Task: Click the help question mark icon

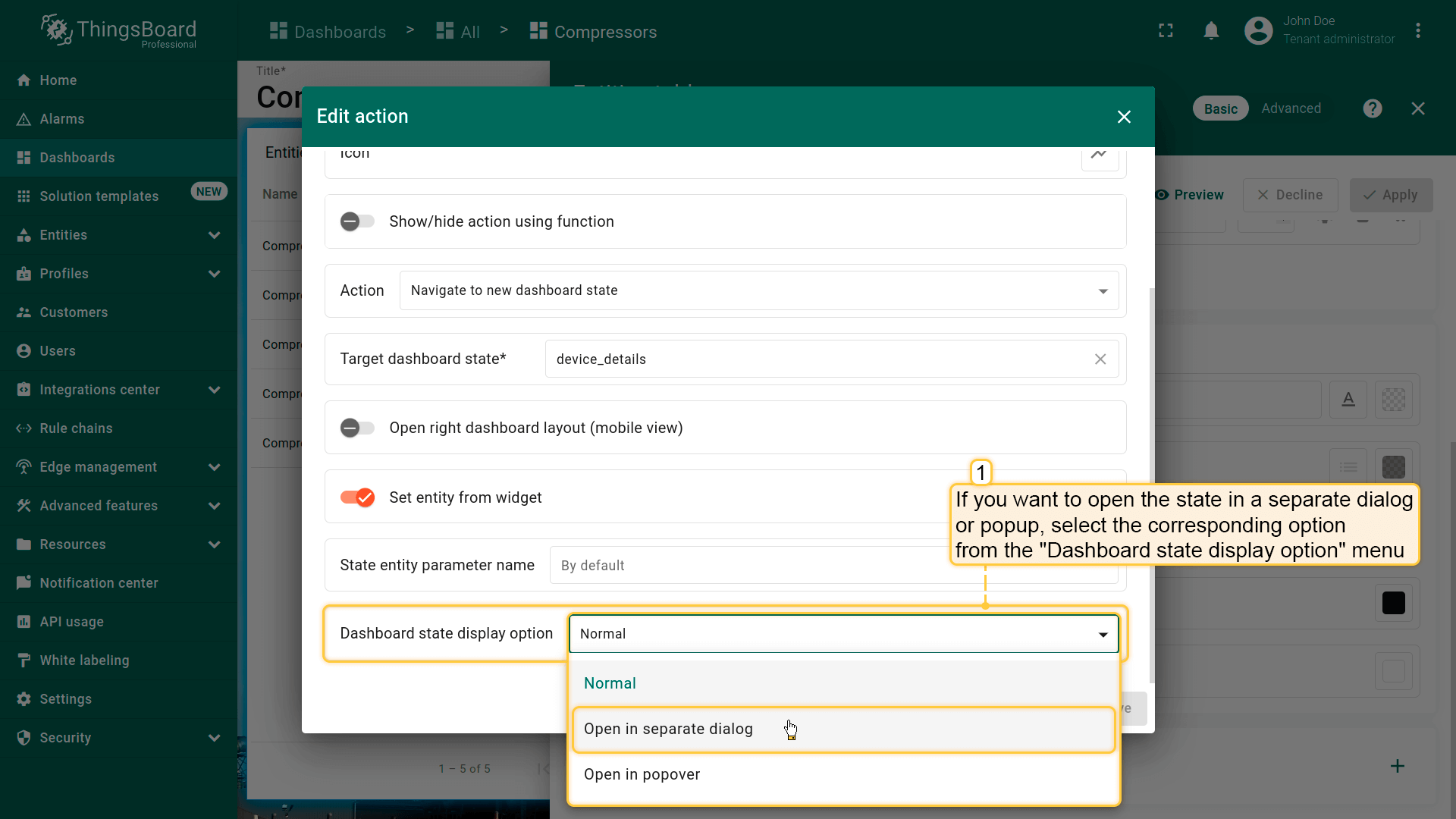Action: (x=1372, y=108)
